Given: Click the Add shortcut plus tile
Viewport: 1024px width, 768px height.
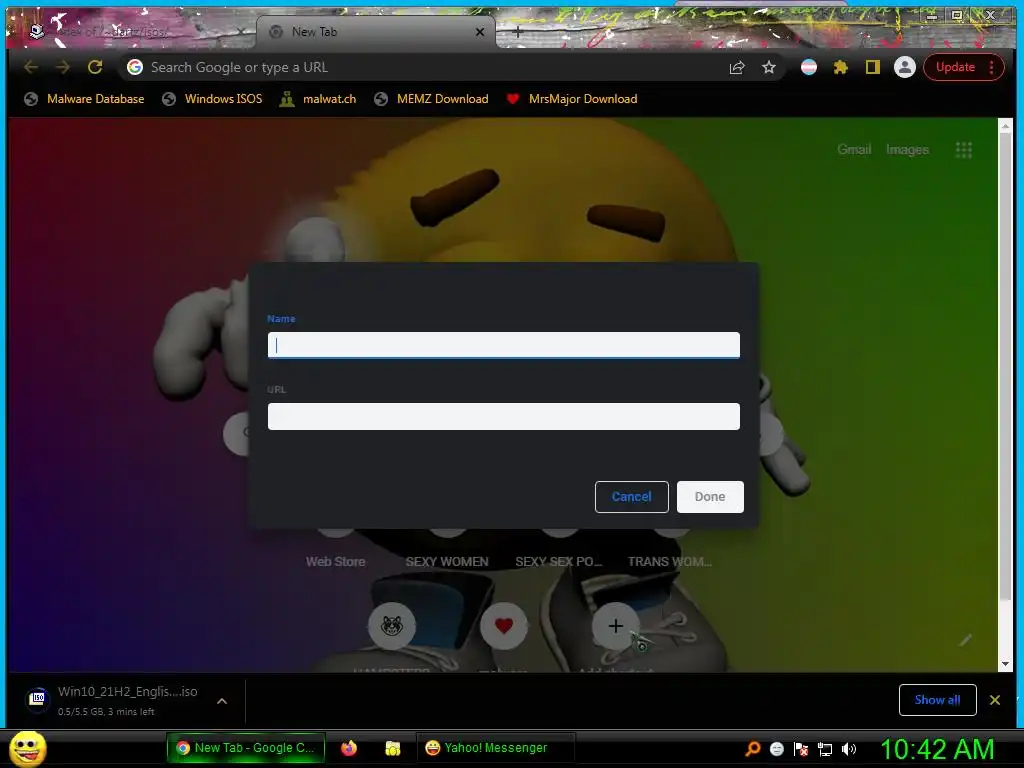Looking at the screenshot, I should tap(615, 626).
